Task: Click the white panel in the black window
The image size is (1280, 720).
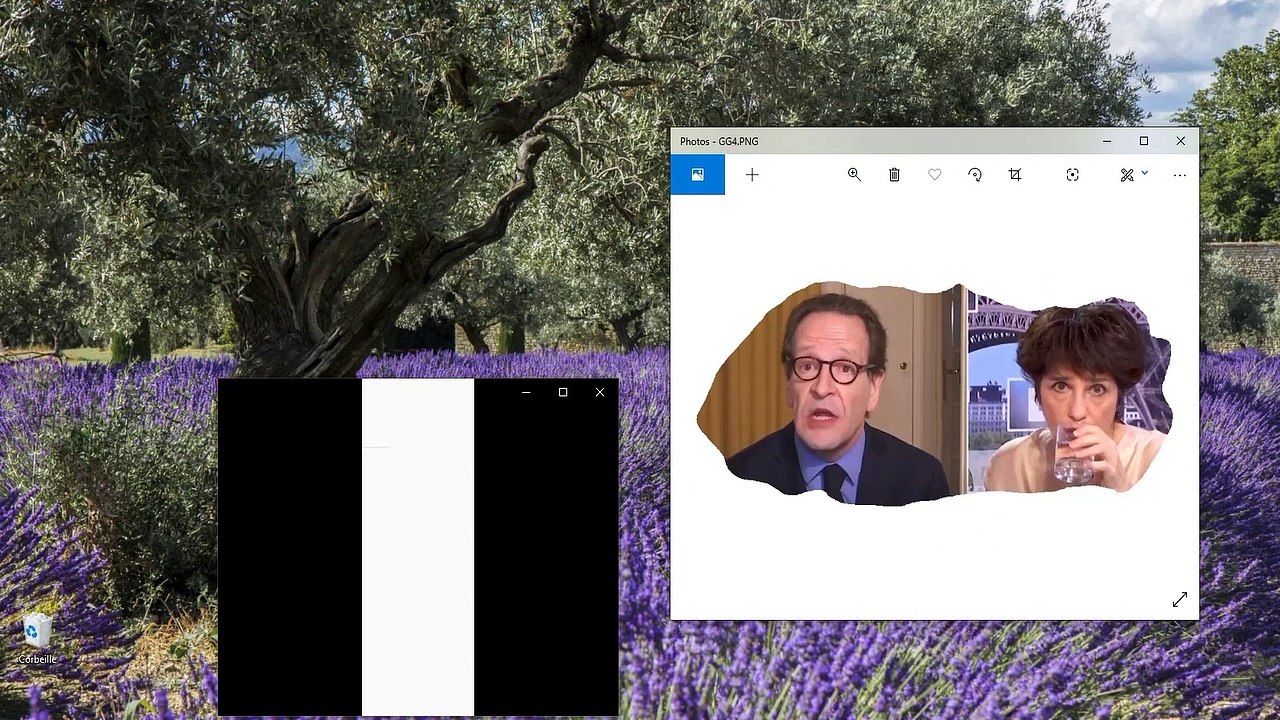Action: (x=418, y=547)
